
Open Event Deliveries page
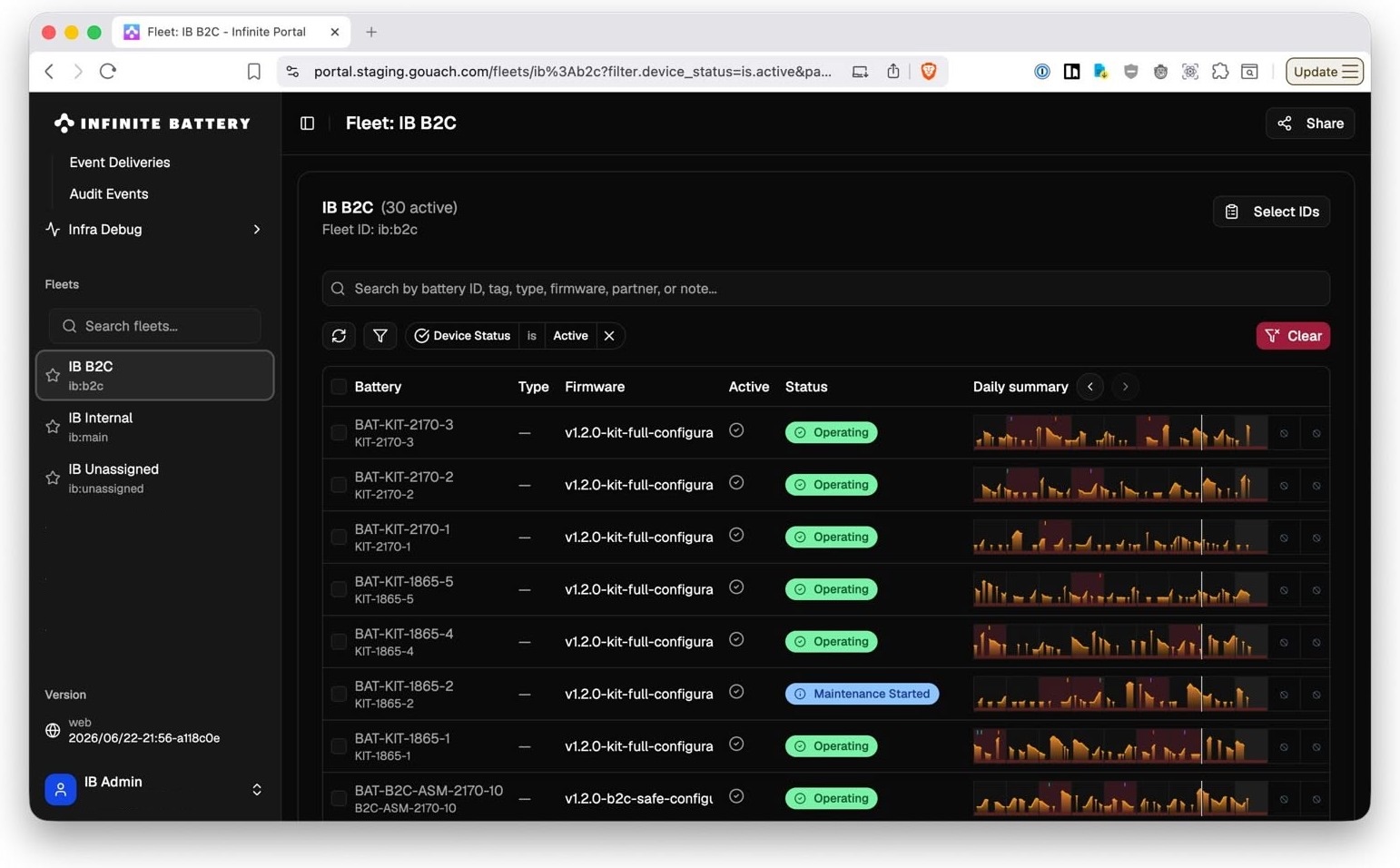point(120,163)
